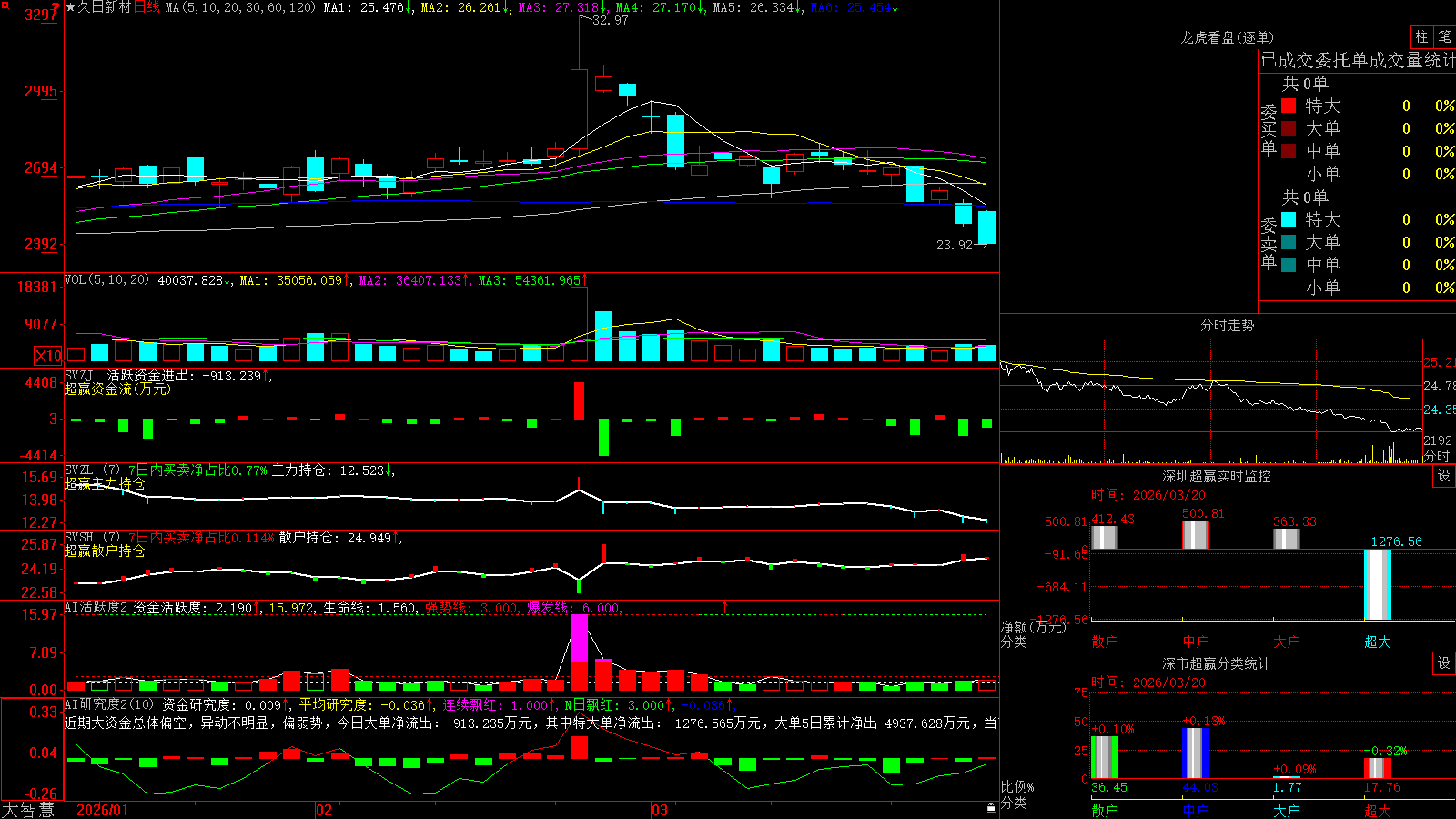Select the SVZL (7) indicator label
Image resolution: width=1456 pixels, height=819 pixels.
[92, 470]
